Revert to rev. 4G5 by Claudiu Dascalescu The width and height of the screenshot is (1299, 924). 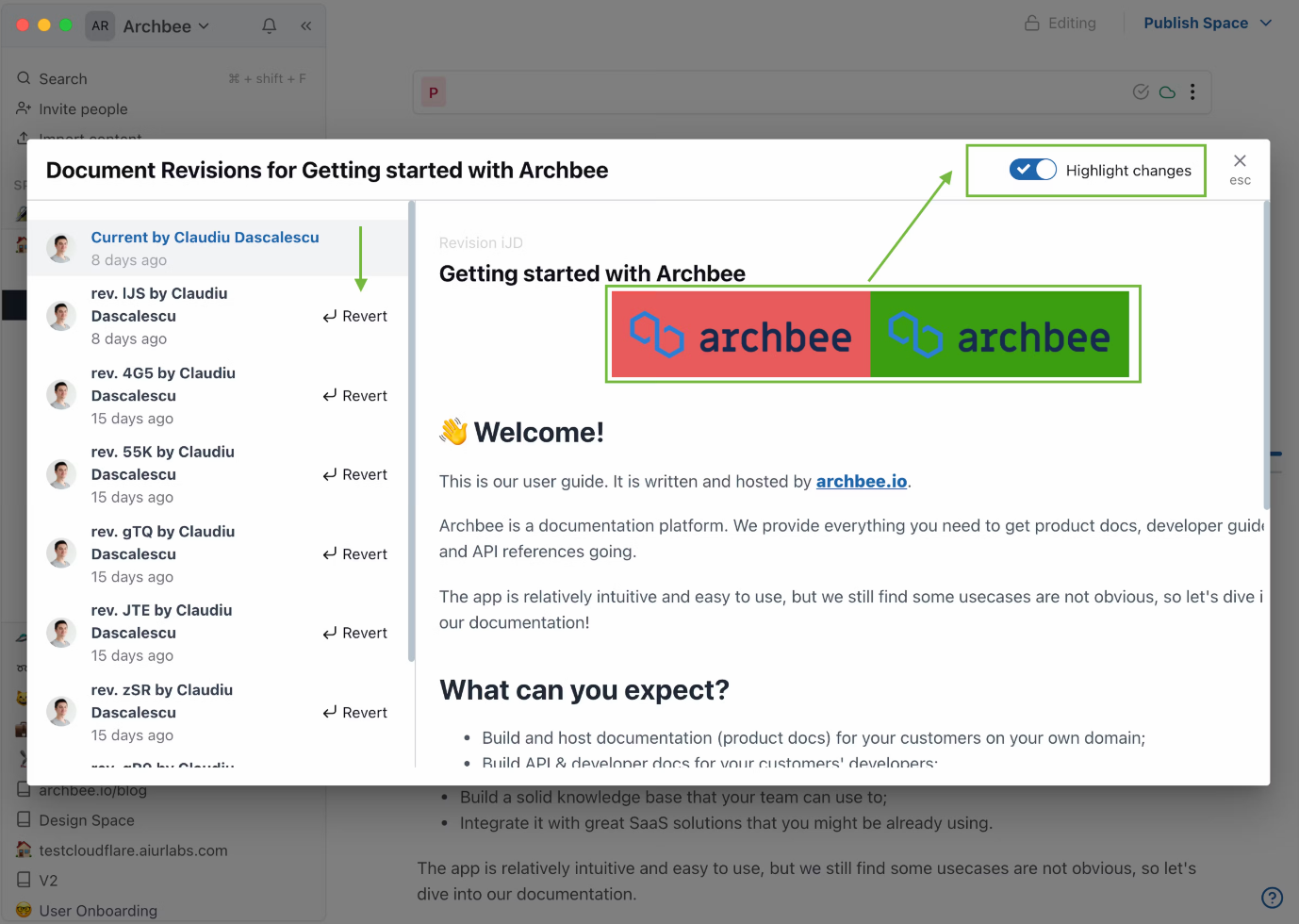point(354,395)
